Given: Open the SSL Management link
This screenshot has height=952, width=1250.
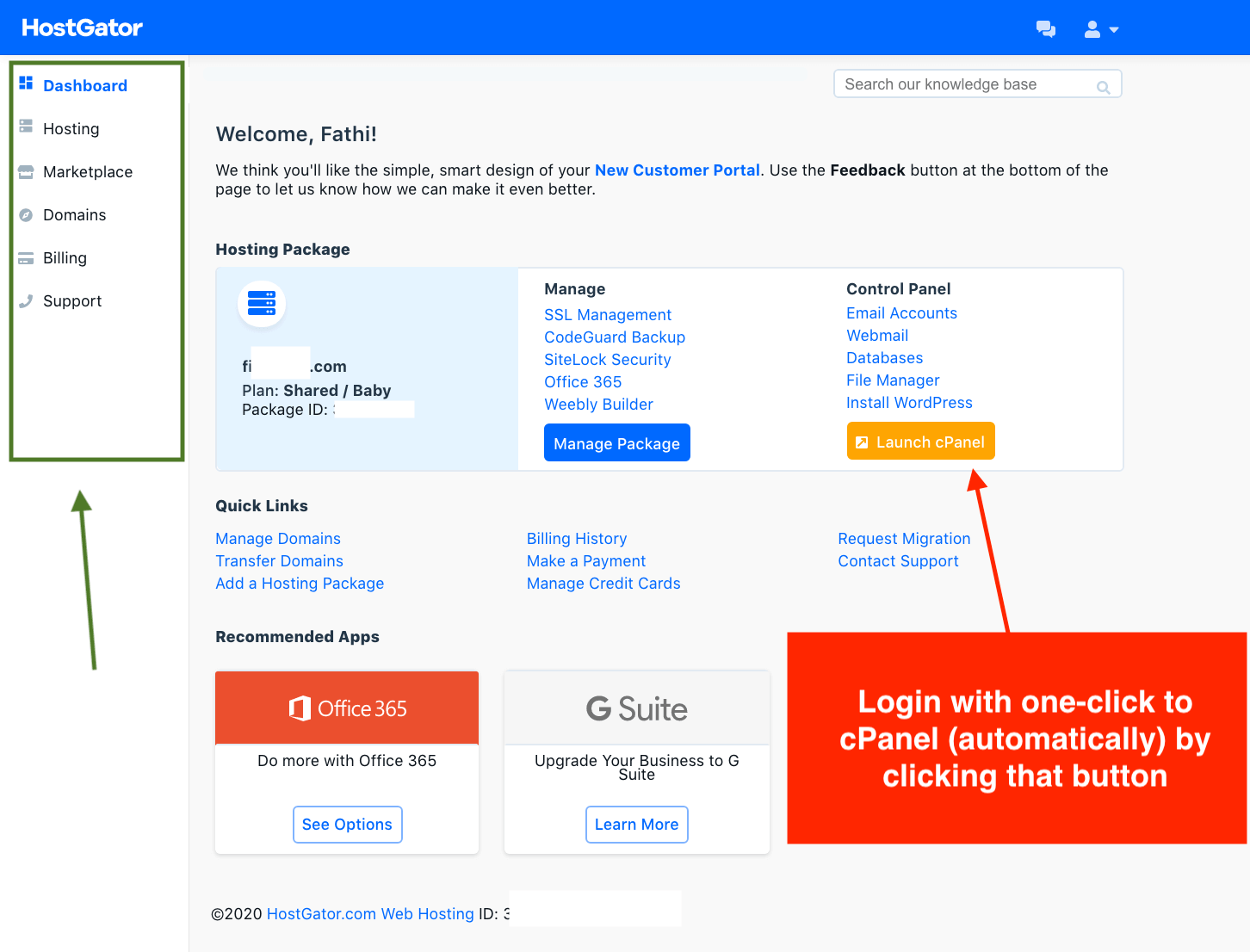Looking at the screenshot, I should [x=607, y=315].
